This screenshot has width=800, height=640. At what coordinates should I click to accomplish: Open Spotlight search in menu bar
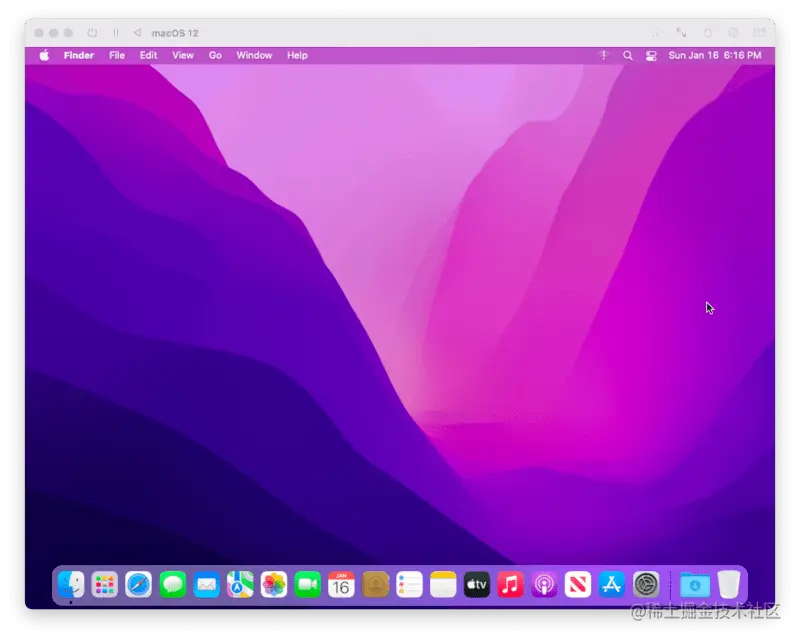[628, 56]
